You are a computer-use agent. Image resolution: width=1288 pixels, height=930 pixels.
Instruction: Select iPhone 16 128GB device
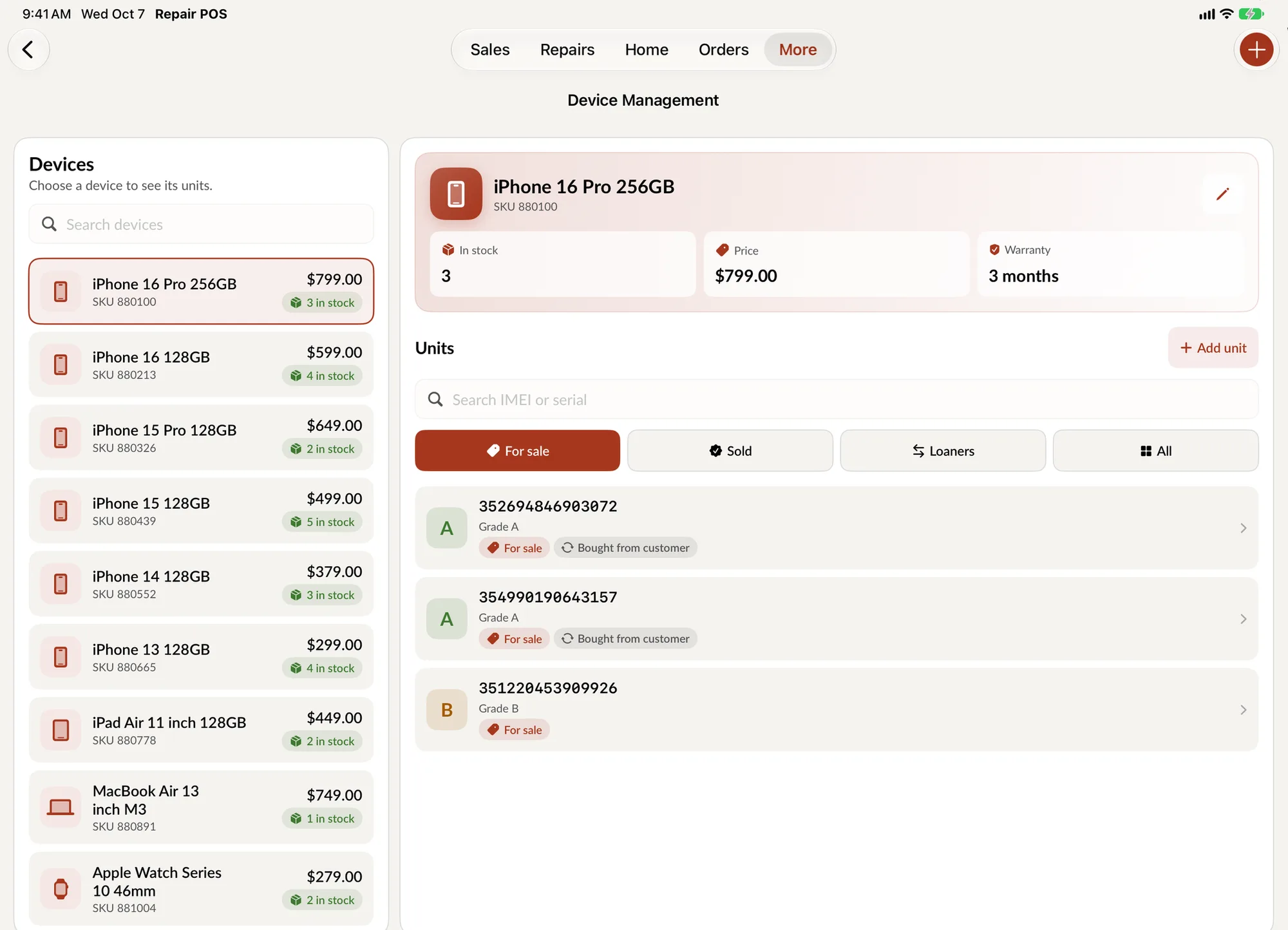pos(201,365)
